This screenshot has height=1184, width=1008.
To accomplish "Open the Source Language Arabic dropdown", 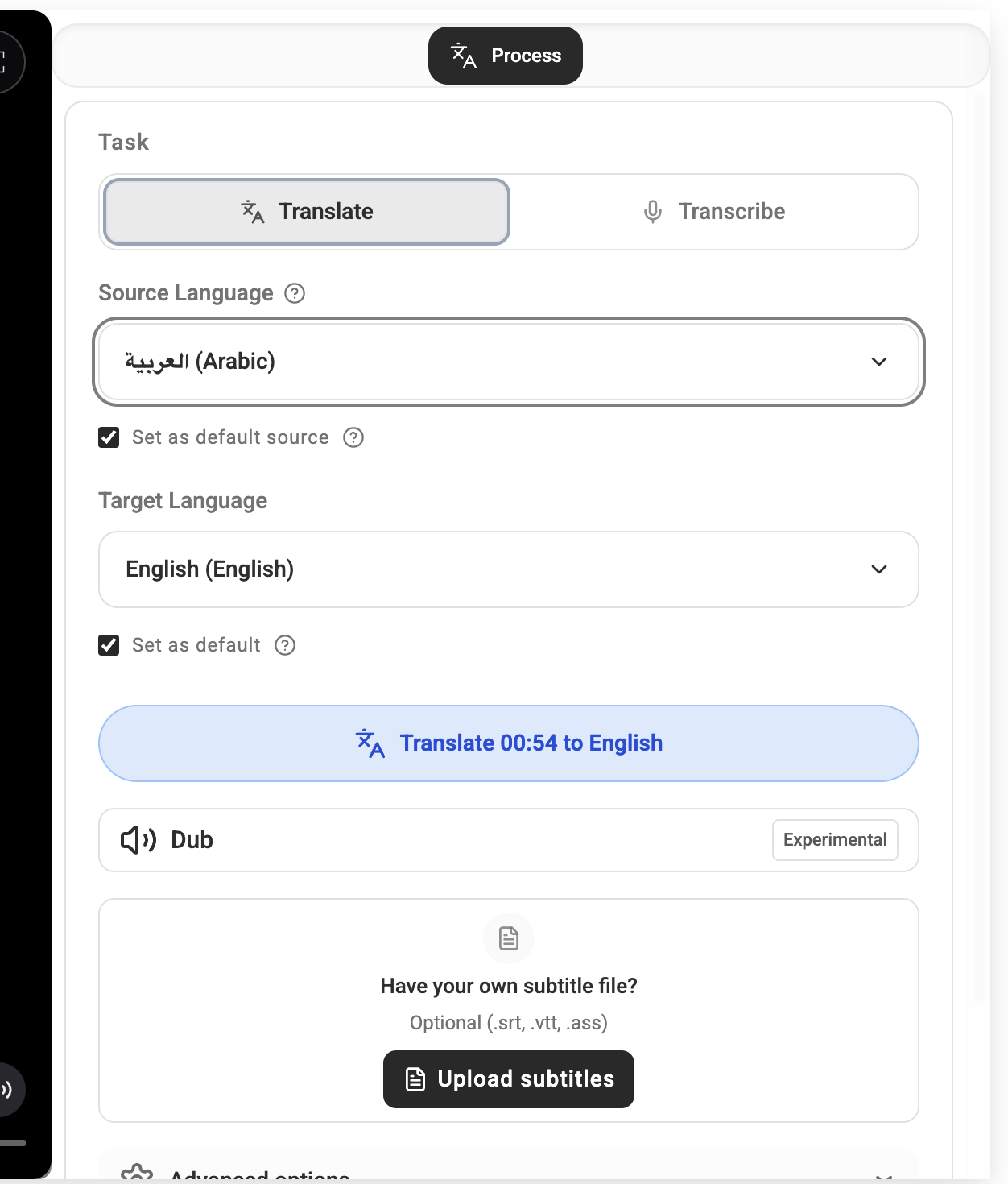I will pyautogui.click(x=509, y=362).
